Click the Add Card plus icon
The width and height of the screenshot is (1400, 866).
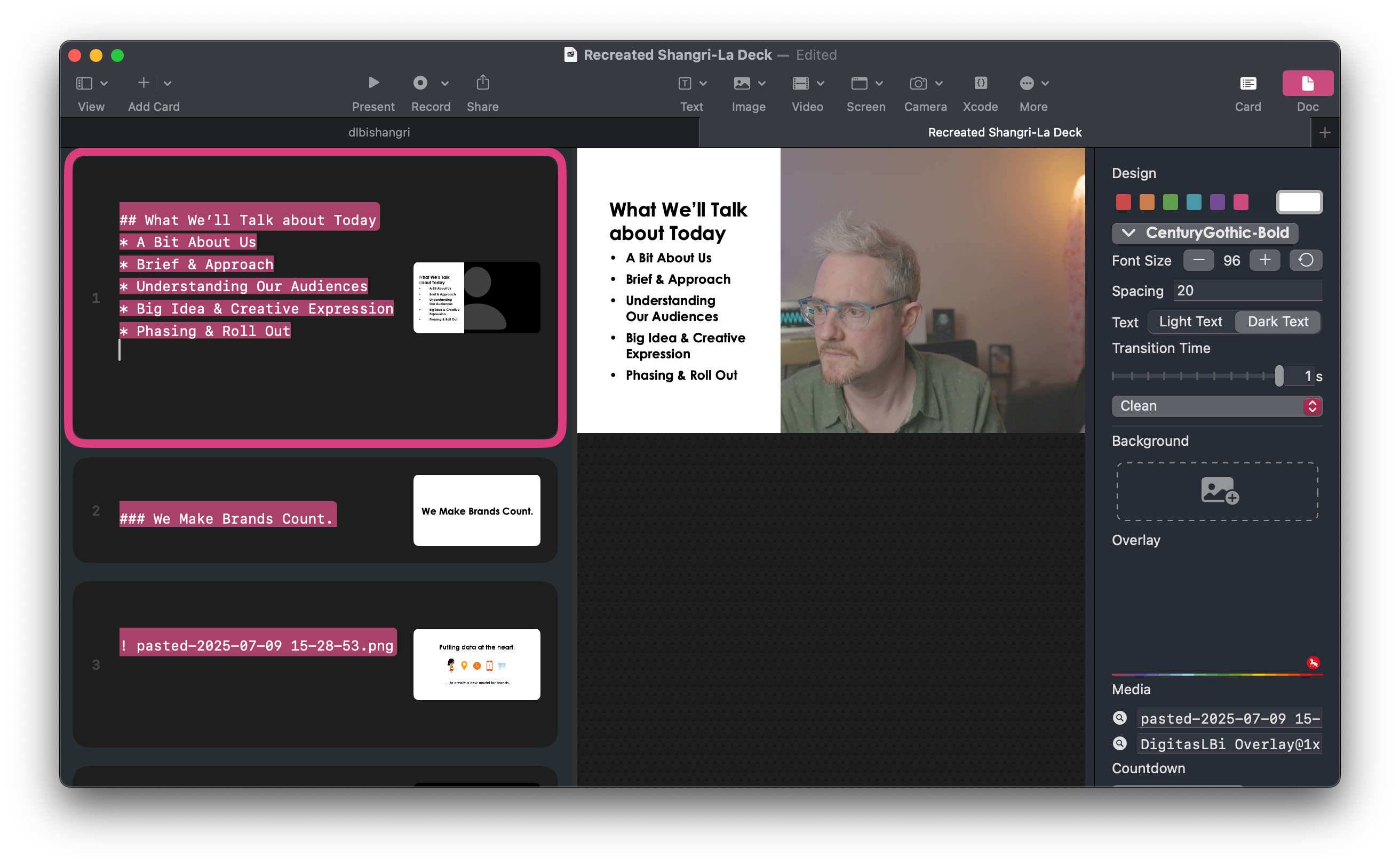[144, 83]
